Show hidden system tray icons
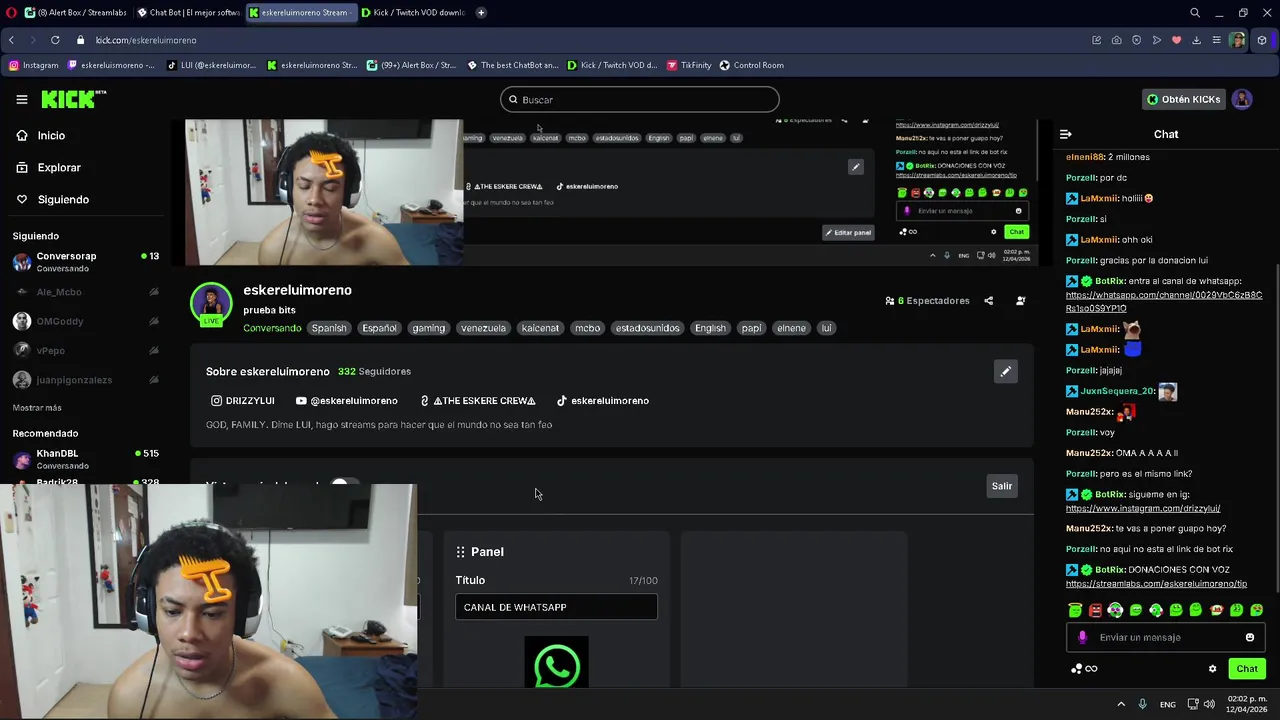This screenshot has height=720, width=1280. point(1121,704)
